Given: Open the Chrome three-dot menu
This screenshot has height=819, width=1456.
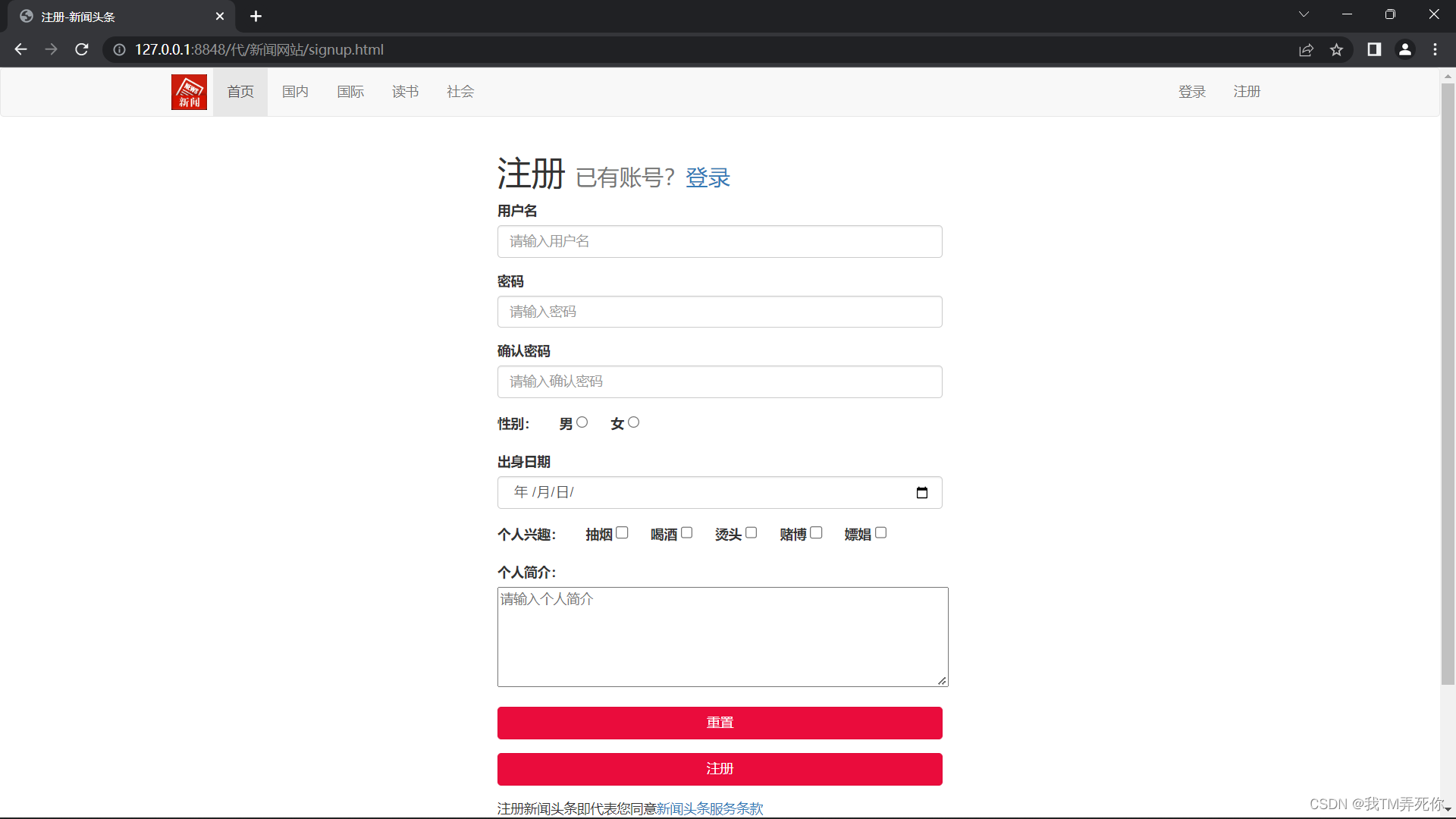Looking at the screenshot, I should pyautogui.click(x=1436, y=49).
